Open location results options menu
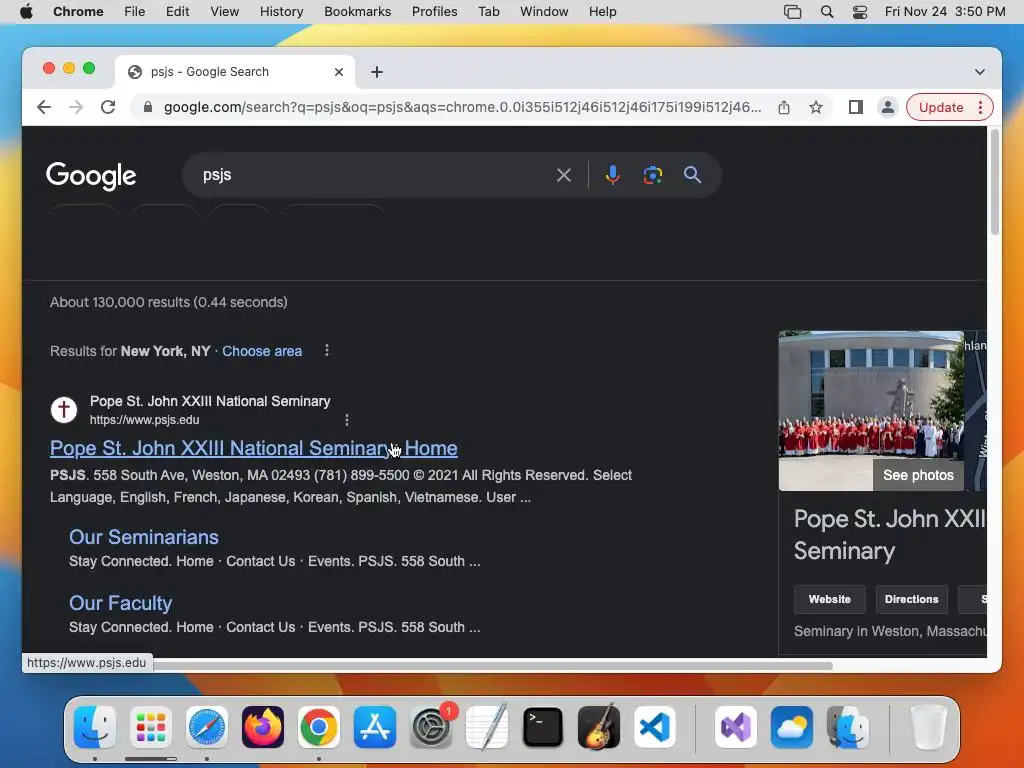This screenshot has height=768, width=1024. pos(327,351)
